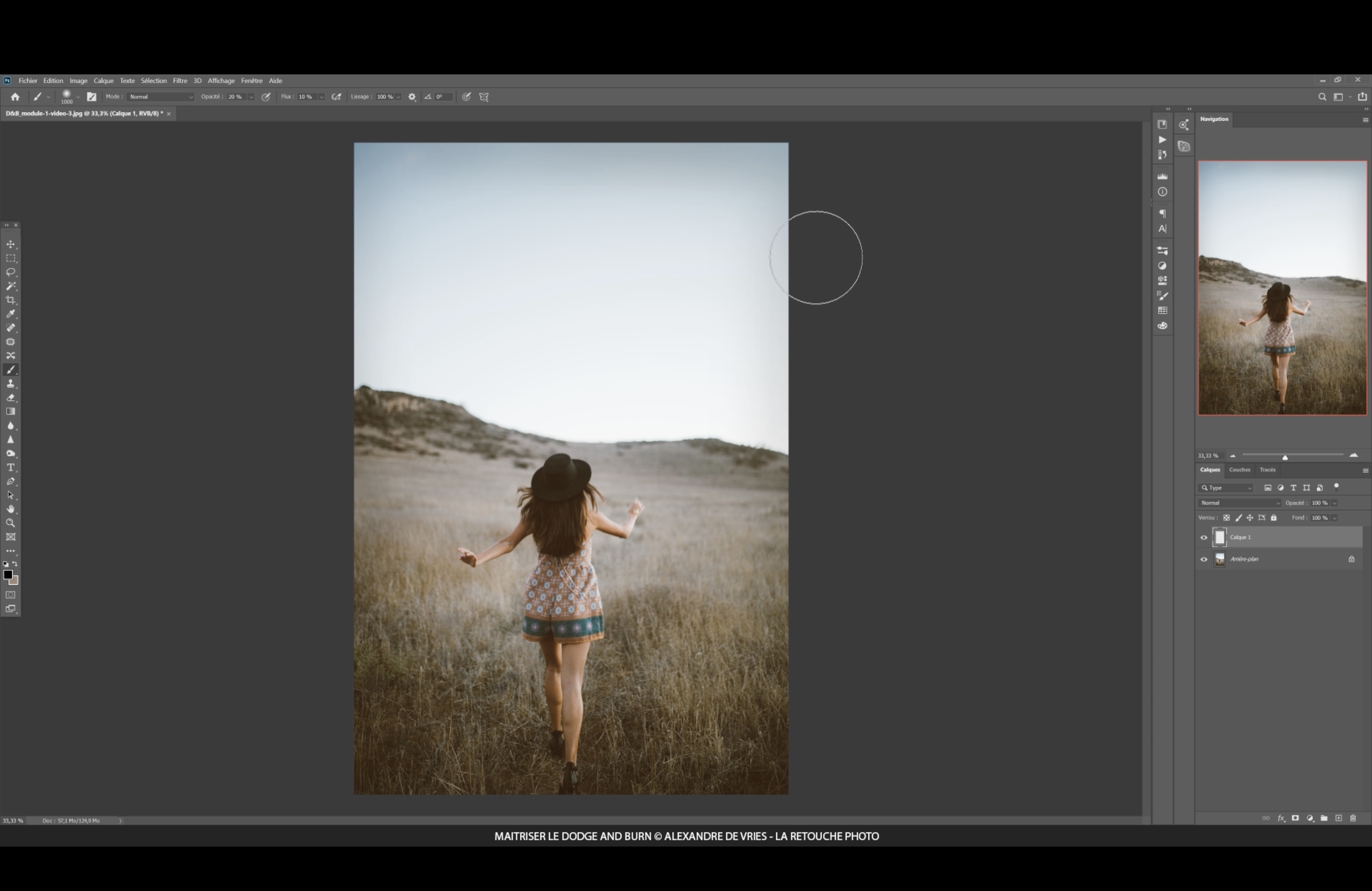Hide the Arrière-plan layer
The image size is (1372, 891).
(1204, 560)
